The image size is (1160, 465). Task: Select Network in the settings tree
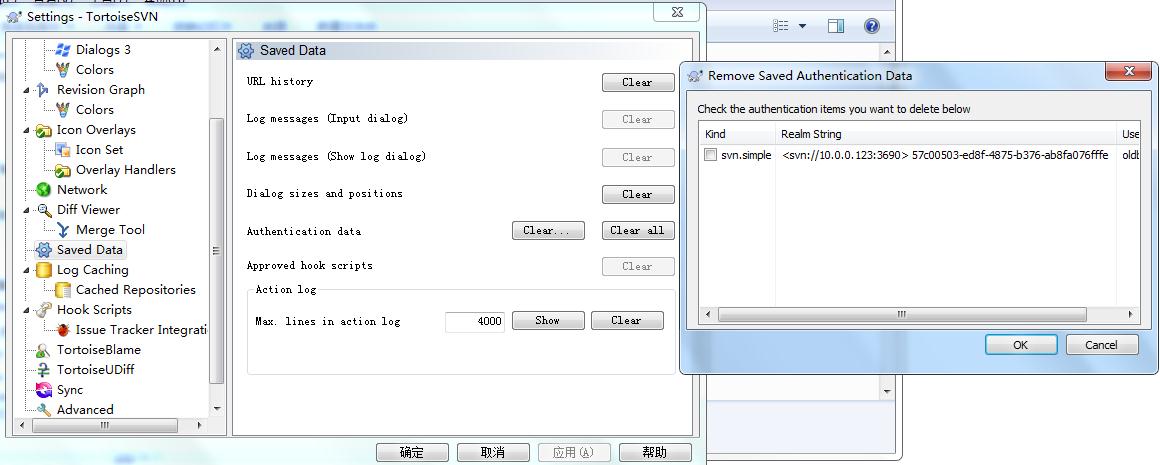pos(82,190)
